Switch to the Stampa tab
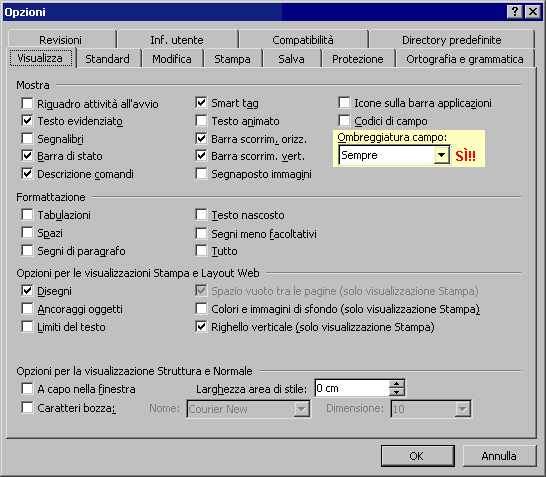 [232, 59]
